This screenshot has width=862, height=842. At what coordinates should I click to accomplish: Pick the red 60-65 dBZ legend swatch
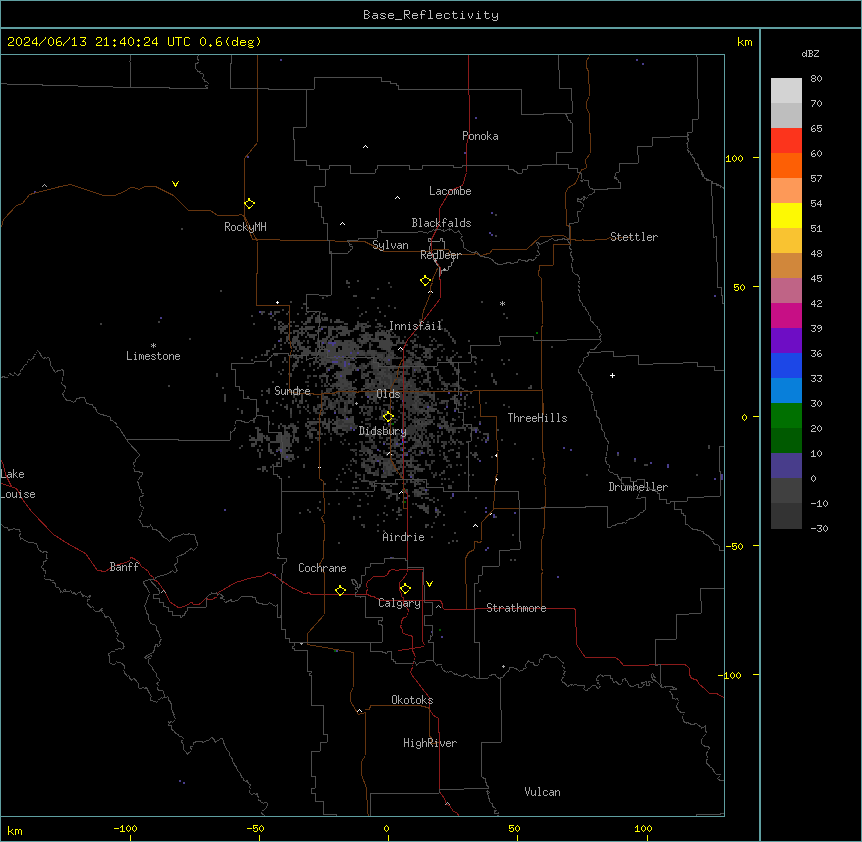pos(786,140)
